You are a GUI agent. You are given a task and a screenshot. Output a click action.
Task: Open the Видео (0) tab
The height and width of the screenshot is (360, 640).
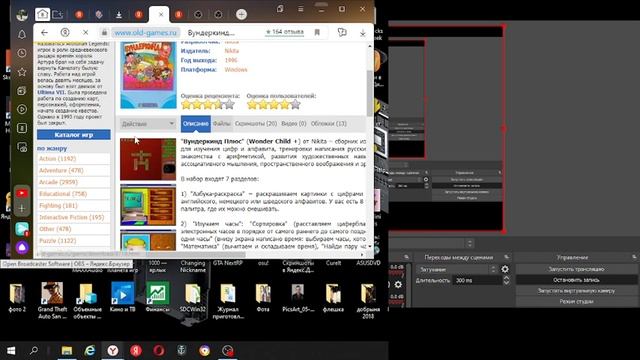[x=294, y=124]
